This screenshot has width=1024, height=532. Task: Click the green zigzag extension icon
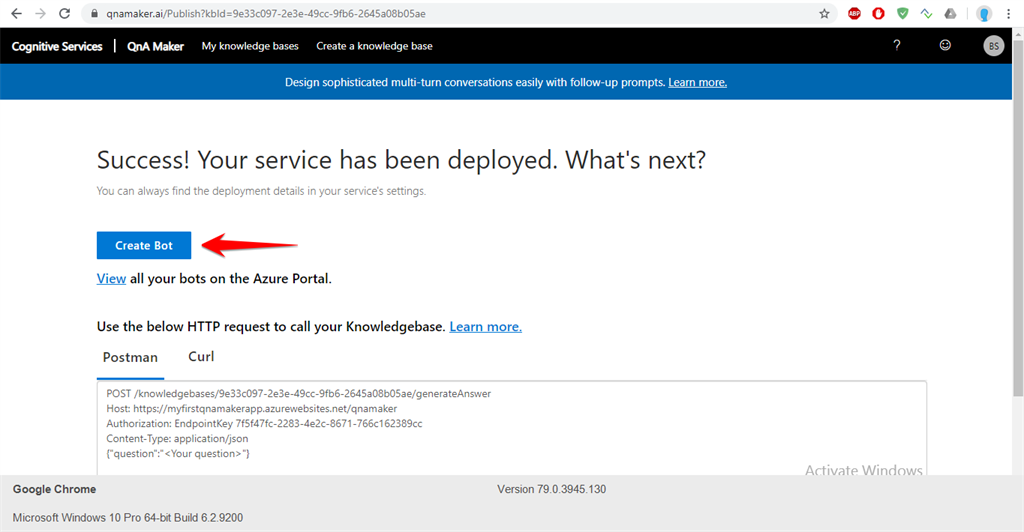[926, 14]
